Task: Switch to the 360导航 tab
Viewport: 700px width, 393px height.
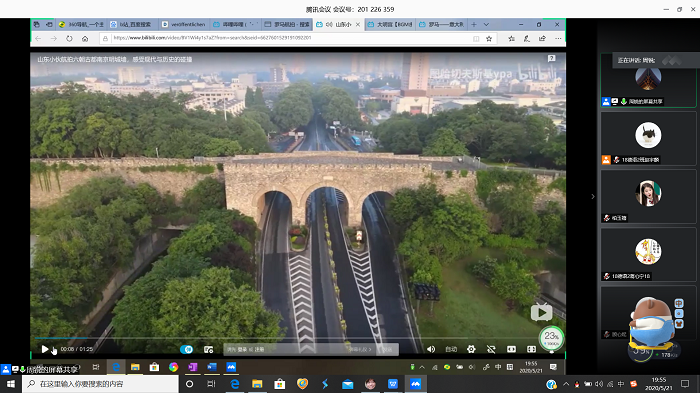Action: pyautogui.click(x=81, y=25)
